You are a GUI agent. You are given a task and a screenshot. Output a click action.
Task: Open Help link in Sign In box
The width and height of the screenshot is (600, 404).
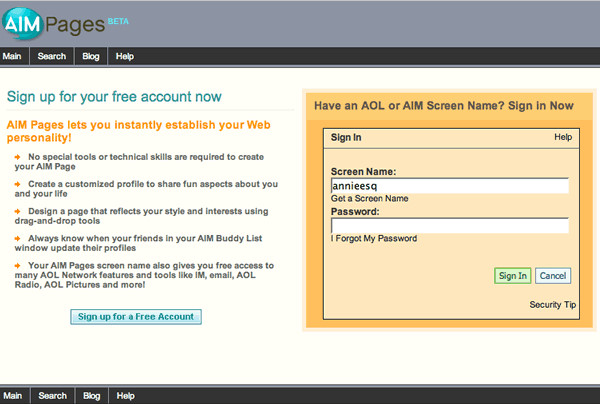point(563,137)
